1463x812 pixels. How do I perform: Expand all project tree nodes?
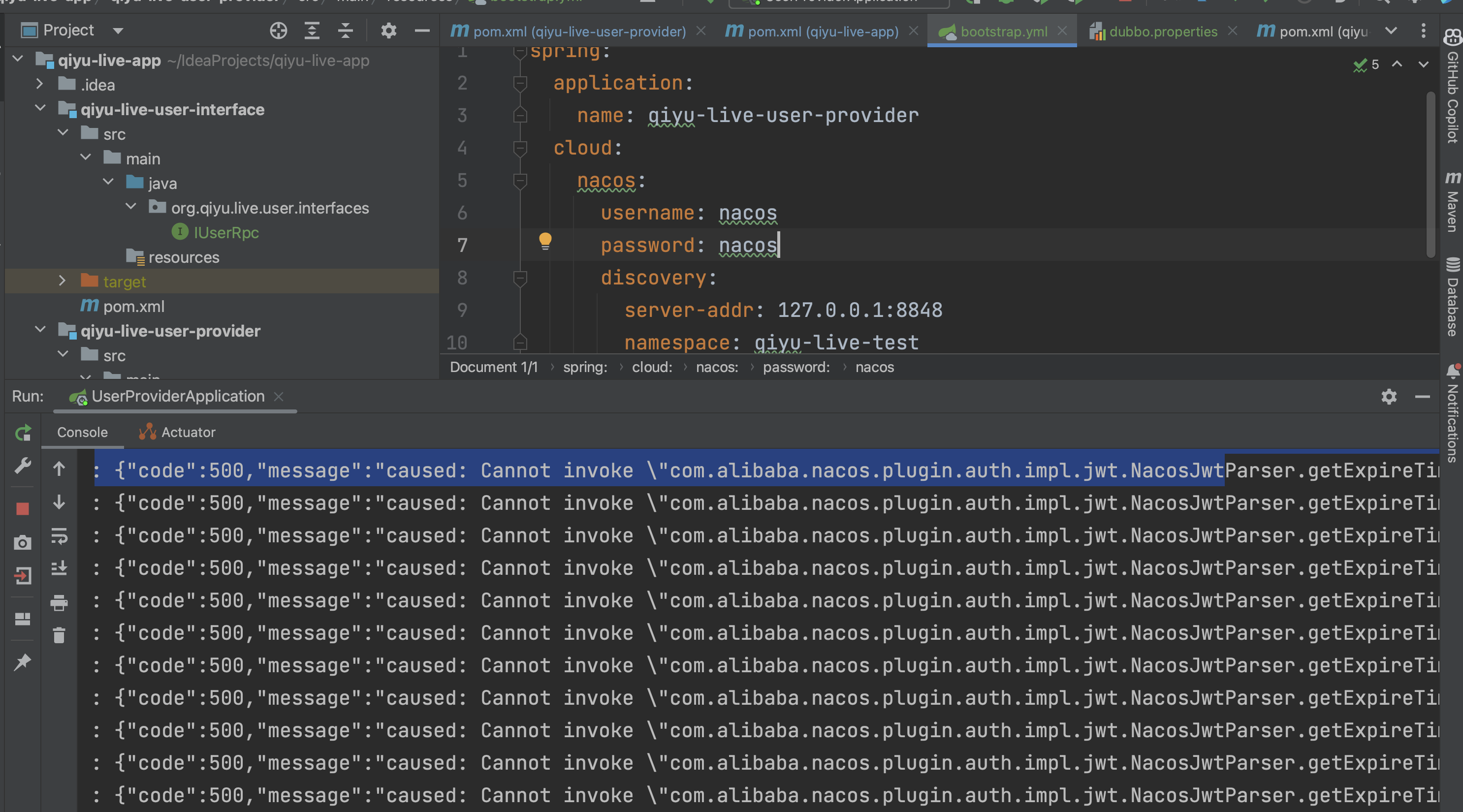click(312, 31)
